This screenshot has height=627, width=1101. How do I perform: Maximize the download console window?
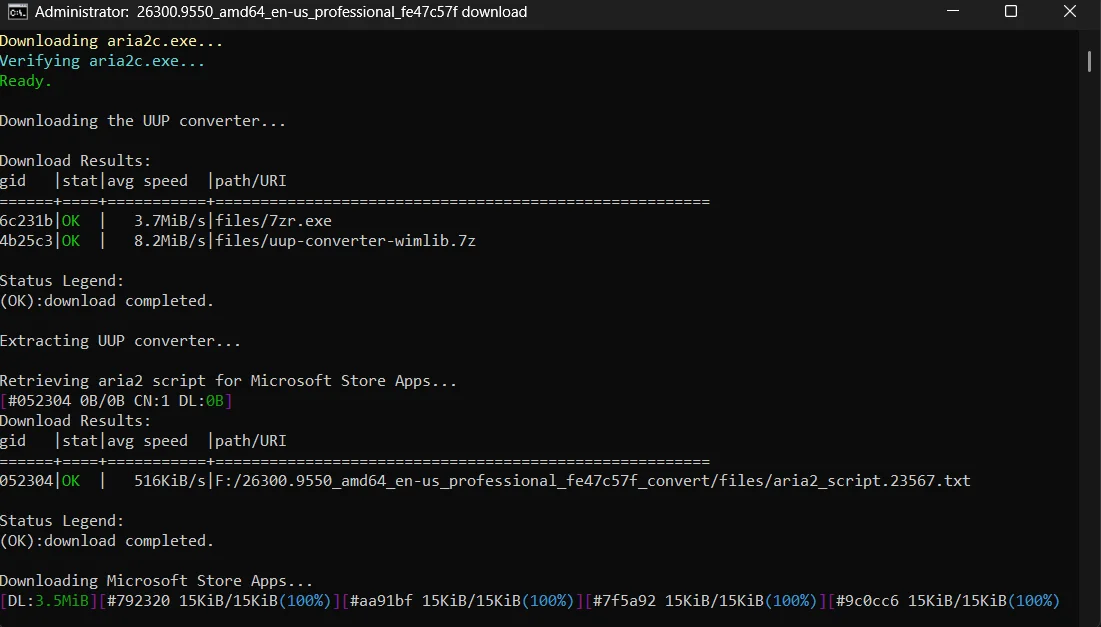(1010, 11)
